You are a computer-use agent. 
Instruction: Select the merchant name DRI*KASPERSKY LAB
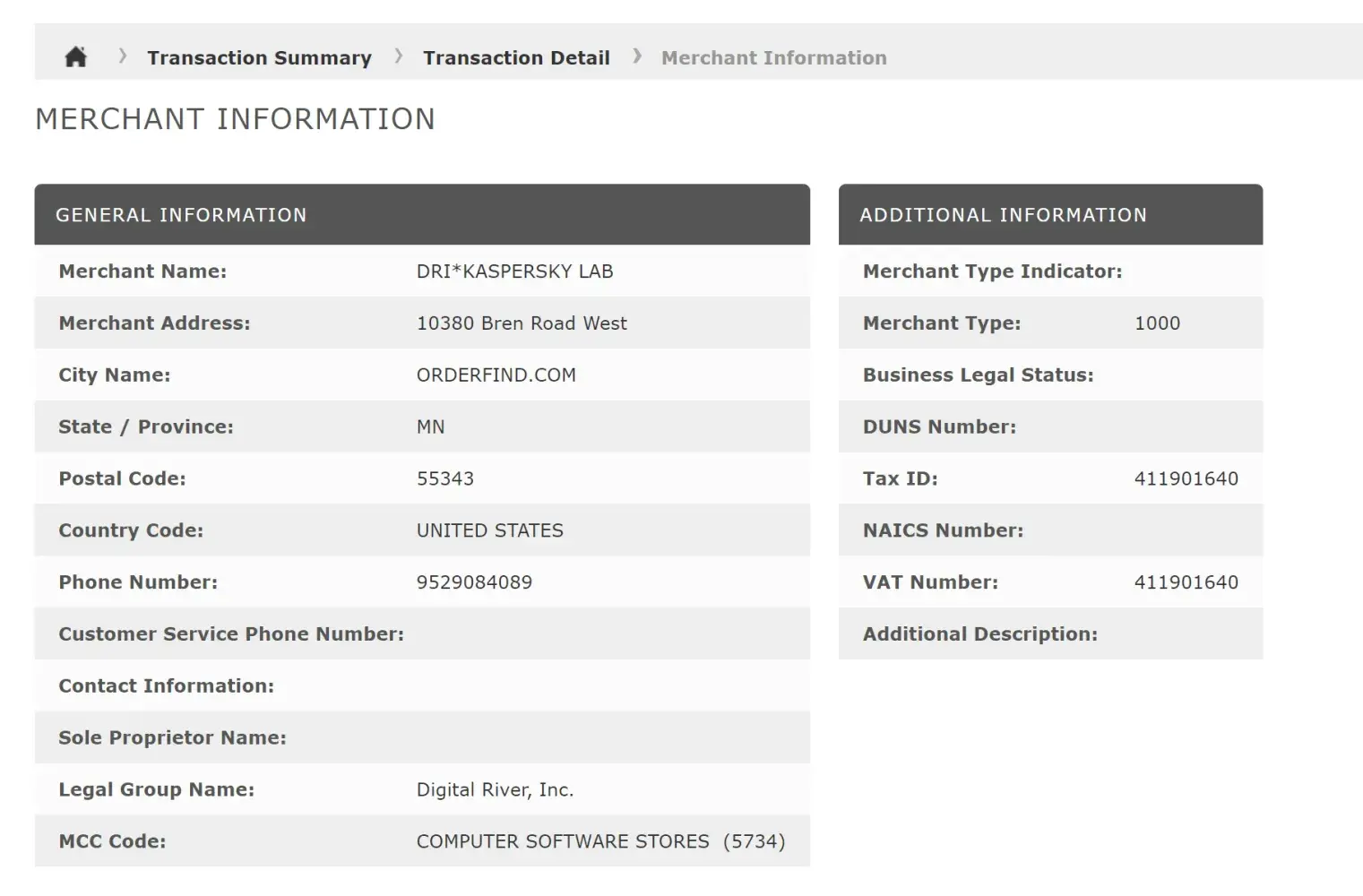point(514,271)
